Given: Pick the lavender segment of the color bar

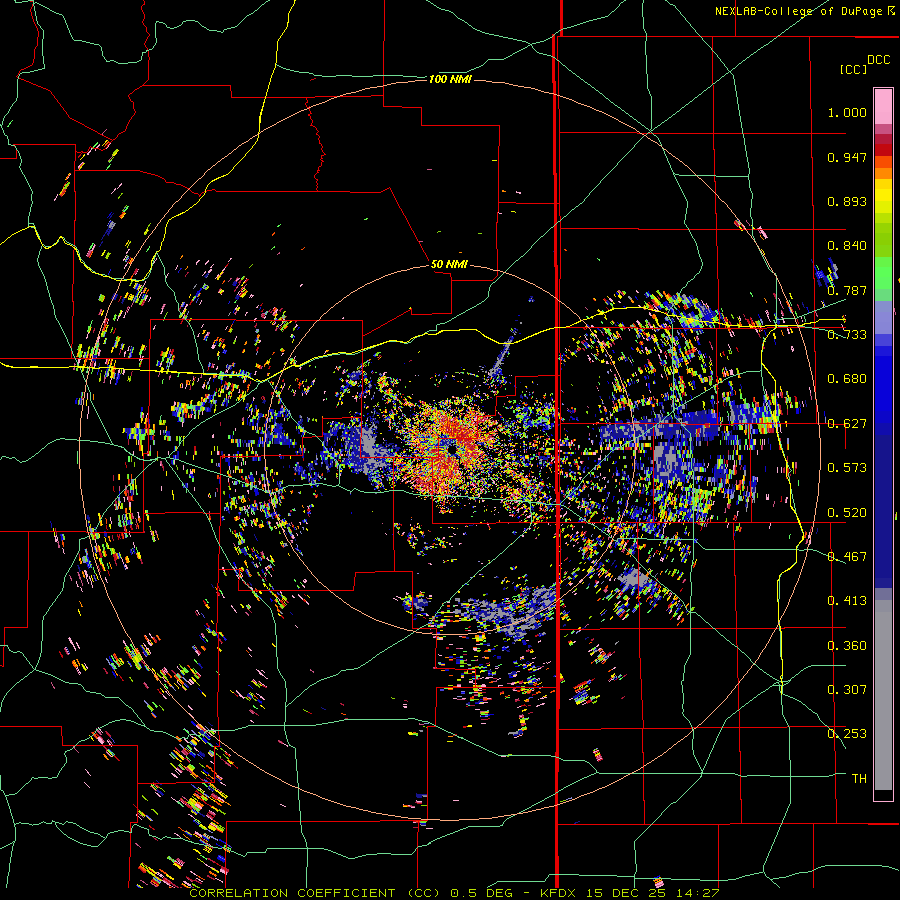Looking at the screenshot, I should (883, 317).
